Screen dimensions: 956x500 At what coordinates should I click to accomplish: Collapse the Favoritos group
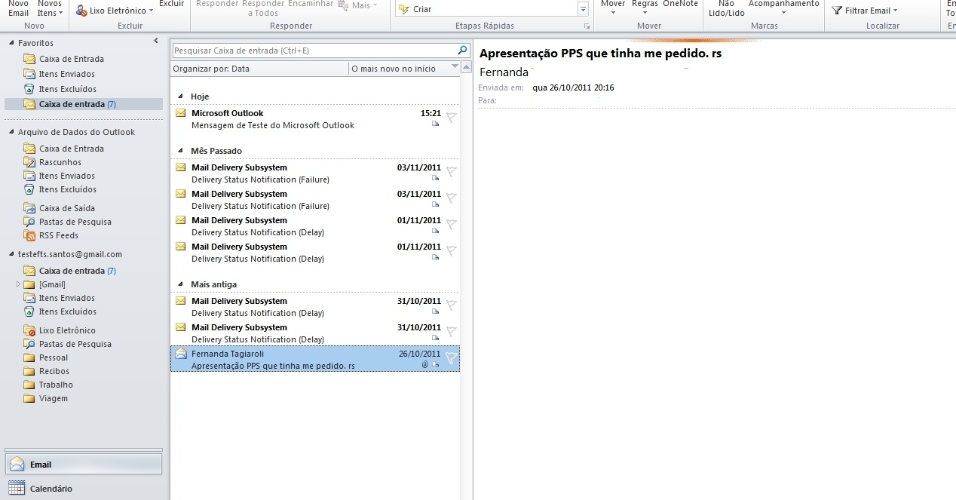11,43
